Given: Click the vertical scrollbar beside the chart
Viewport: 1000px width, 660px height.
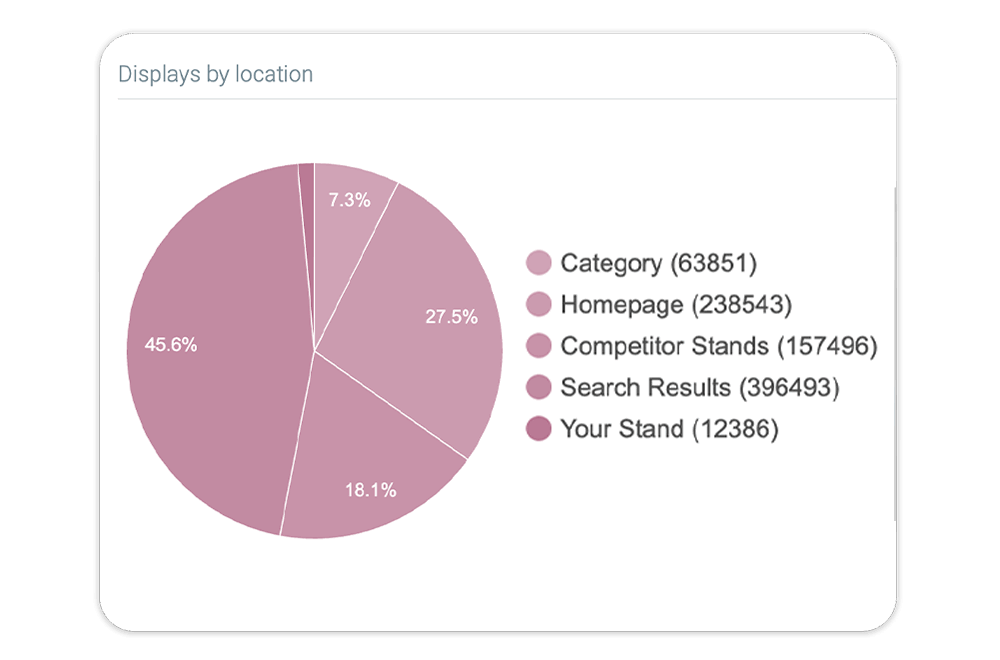Looking at the screenshot, I should click(x=895, y=350).
